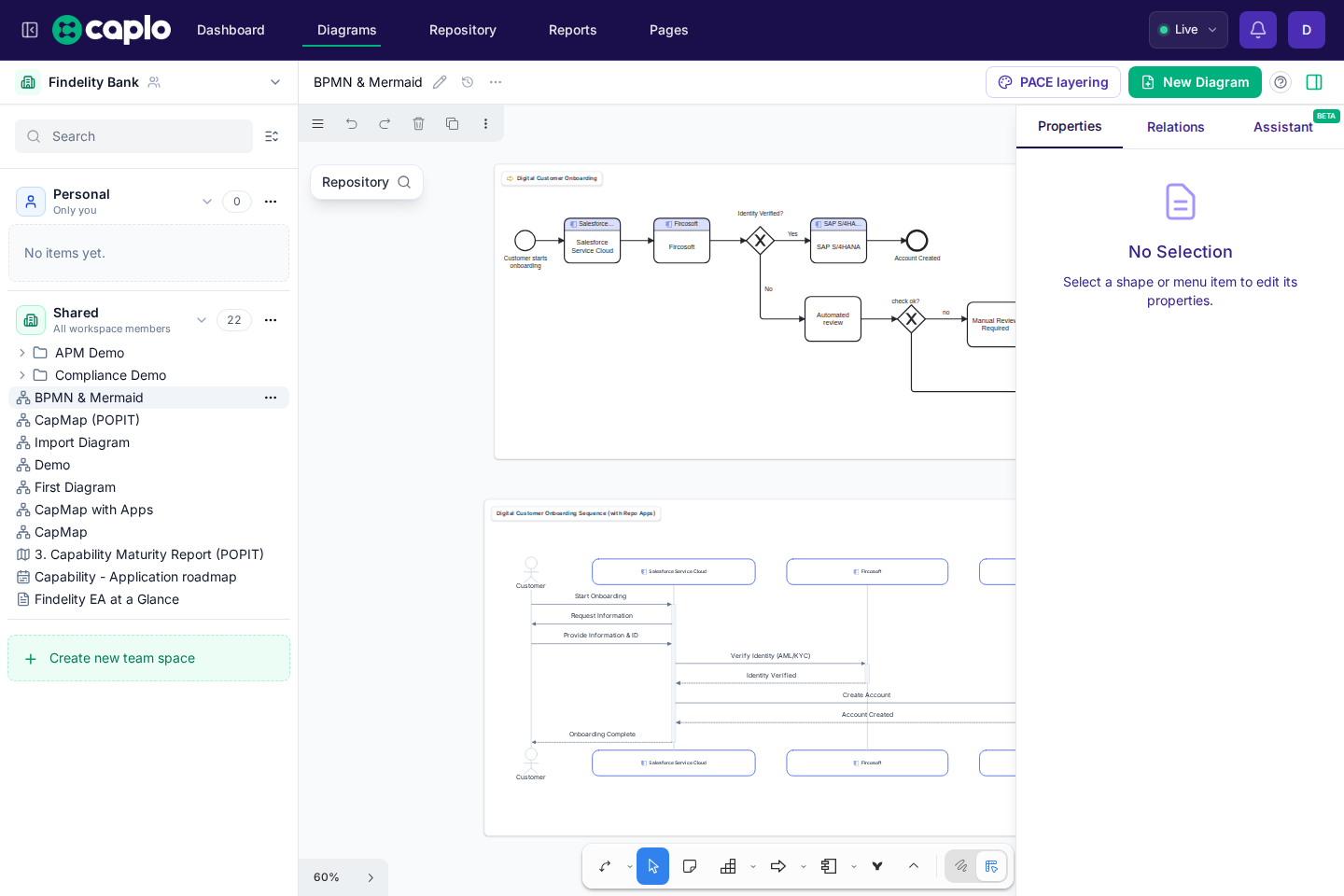1344x896 pixels.
Task: Expand the 60% zoom controls
Action: (371, 877)
